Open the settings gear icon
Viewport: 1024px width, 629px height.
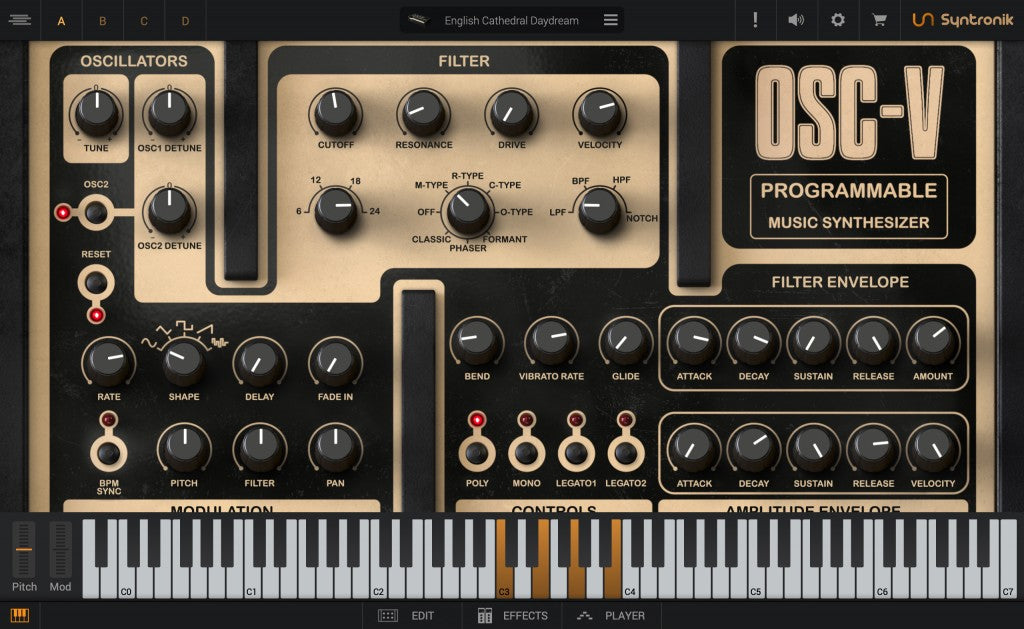[837, 20]
